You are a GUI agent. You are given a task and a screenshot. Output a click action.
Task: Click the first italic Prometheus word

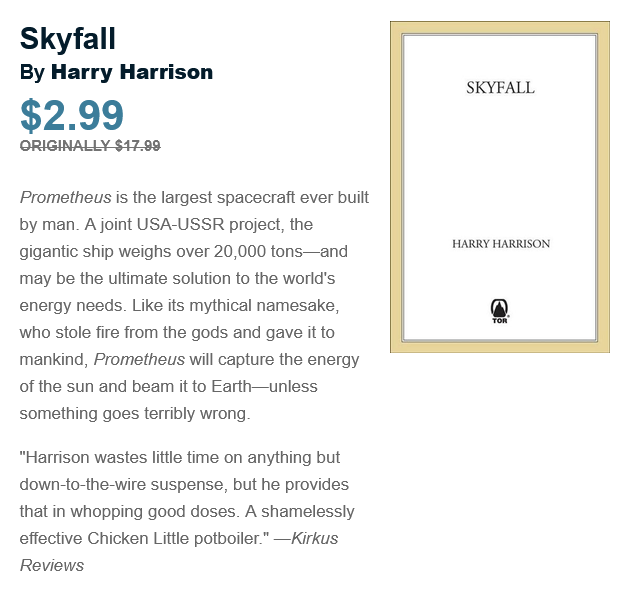65,197
